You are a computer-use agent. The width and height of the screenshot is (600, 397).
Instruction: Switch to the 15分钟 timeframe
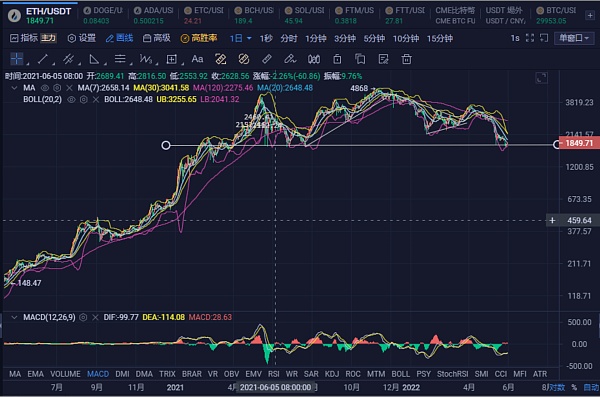pos(440,38)
